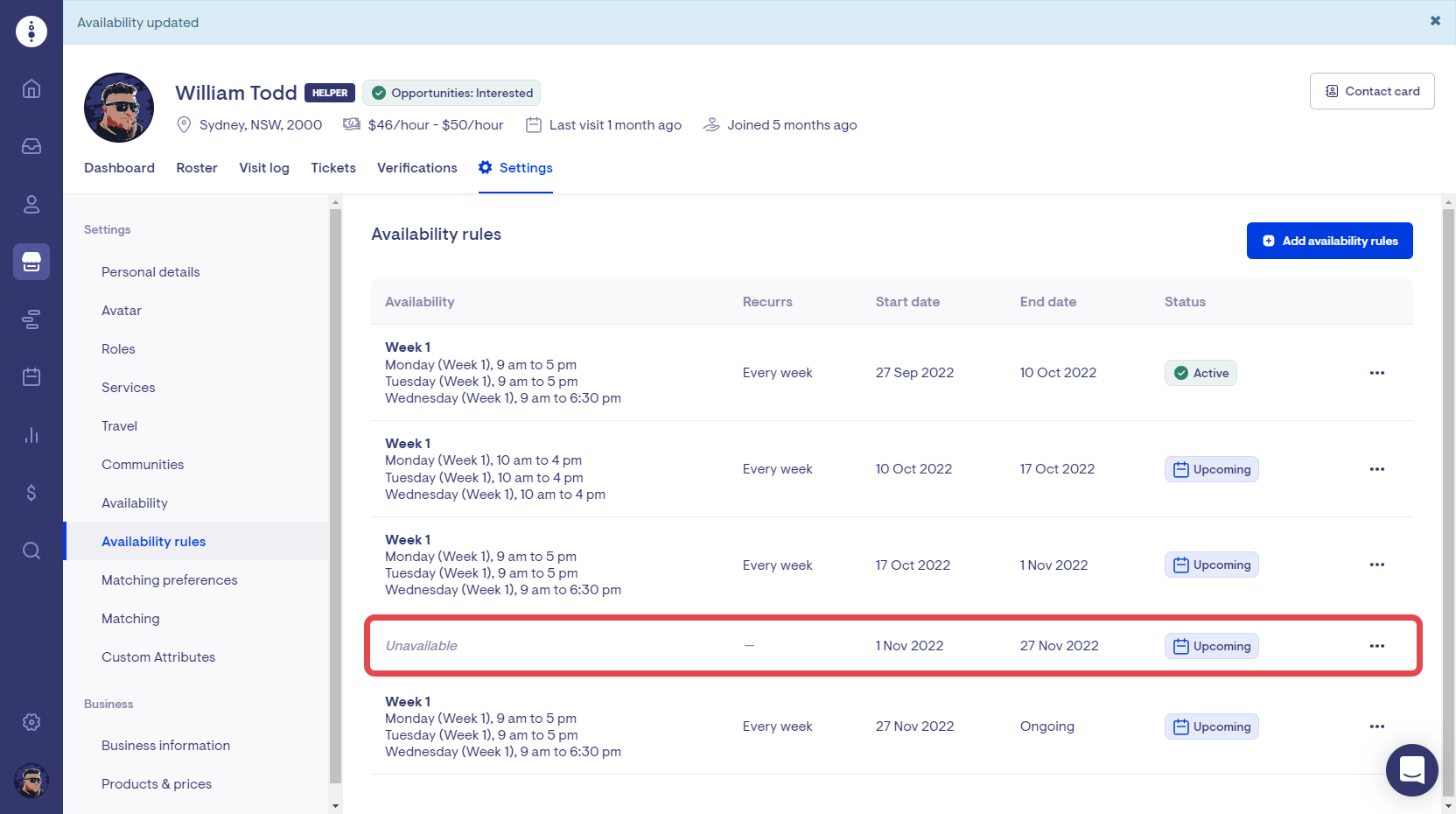This screenshot has width=1456, height=814.
Task: Click the home icon in left sidebar
Action: pyautogui.click(x=31, y=88)
